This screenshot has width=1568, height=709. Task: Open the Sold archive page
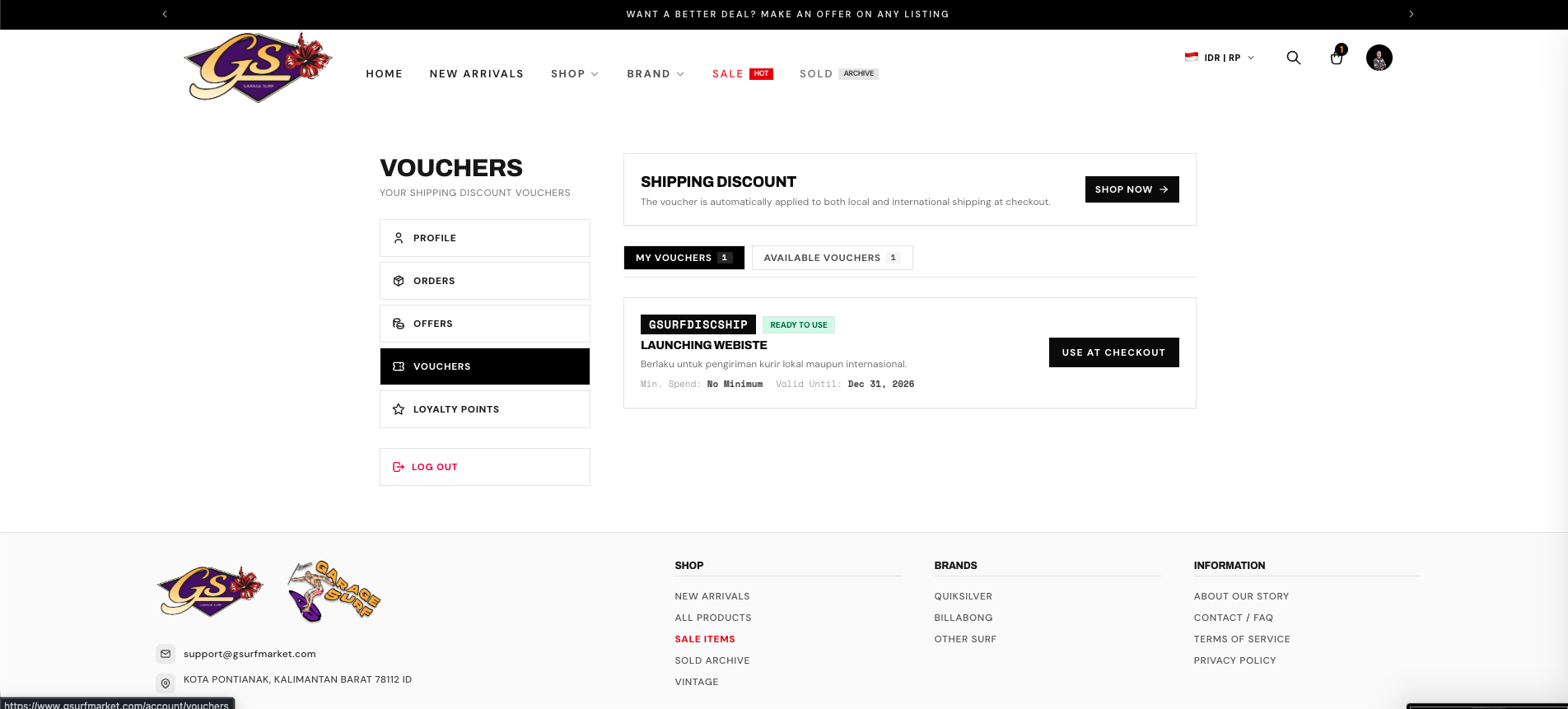(839, 74)
